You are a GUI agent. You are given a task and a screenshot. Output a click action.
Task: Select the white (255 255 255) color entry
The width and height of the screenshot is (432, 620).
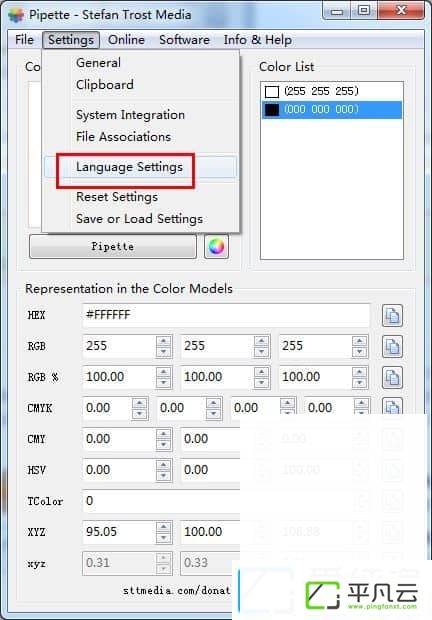[331, 91]
